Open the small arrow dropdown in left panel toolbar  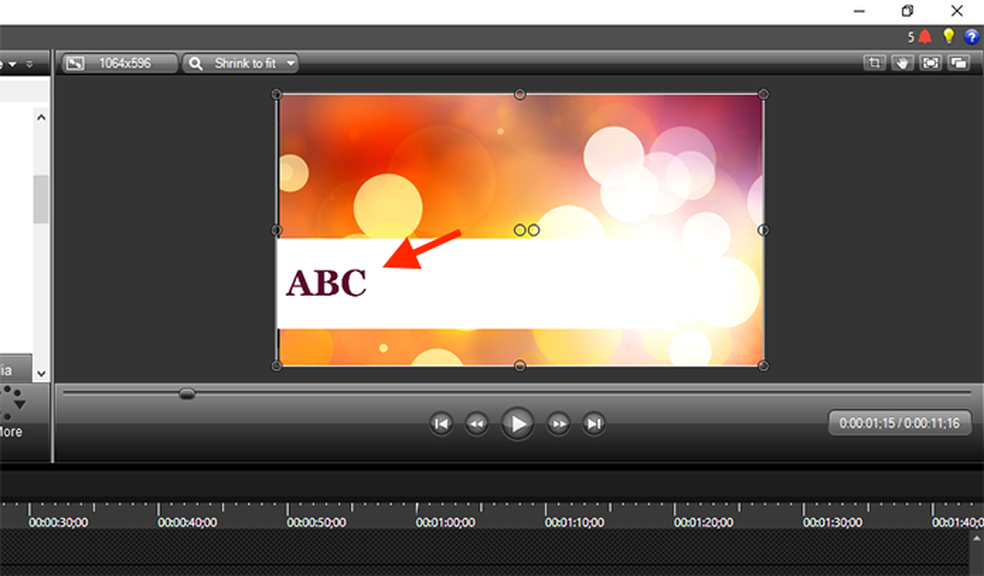[x=13, y=64]
